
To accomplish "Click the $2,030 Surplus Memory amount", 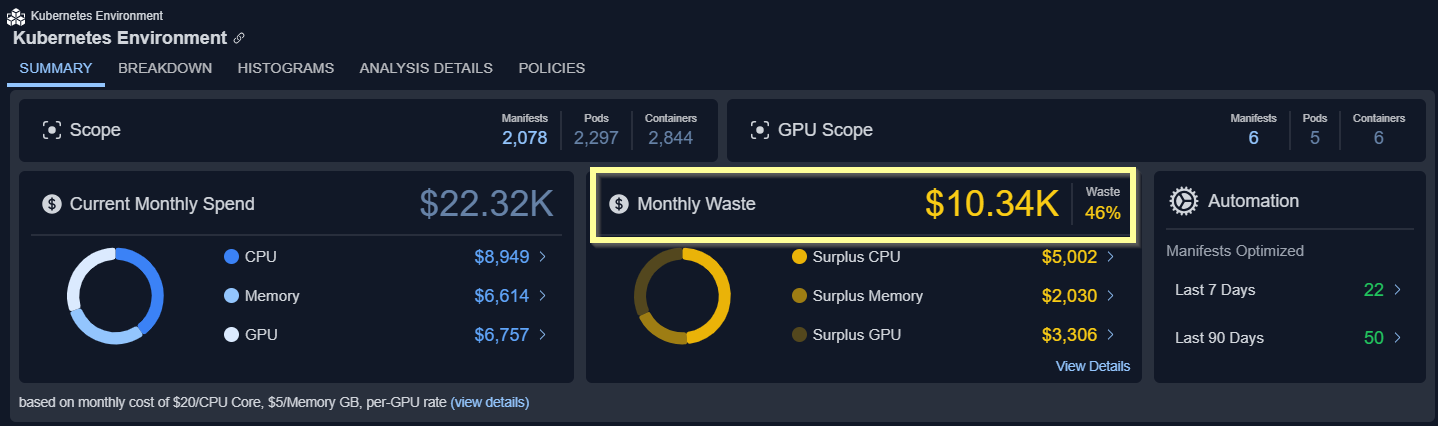I will click(x=1069, y=296).
